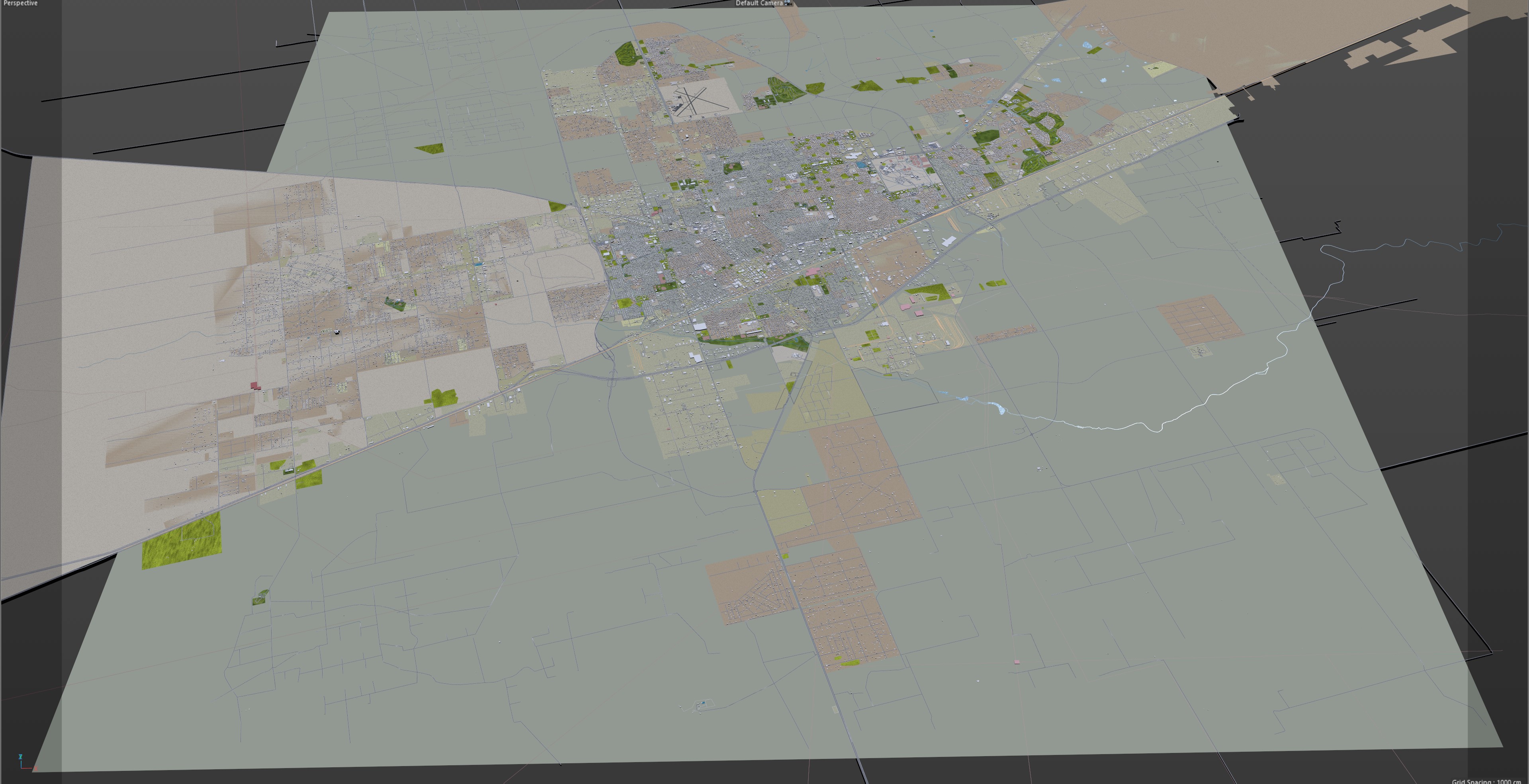Click the bright green park at the northern city edge

(x=625, y=53)
